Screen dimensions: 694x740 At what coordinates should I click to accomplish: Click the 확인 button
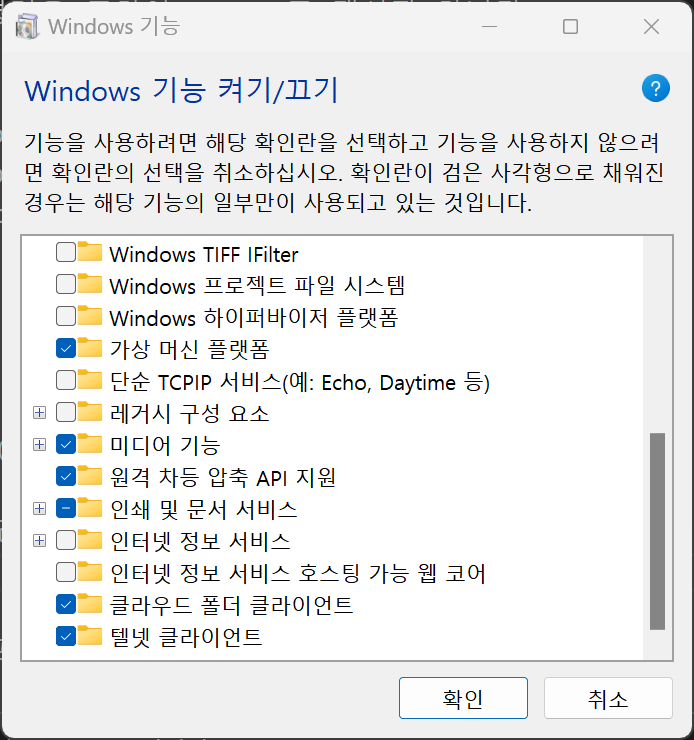462,699
